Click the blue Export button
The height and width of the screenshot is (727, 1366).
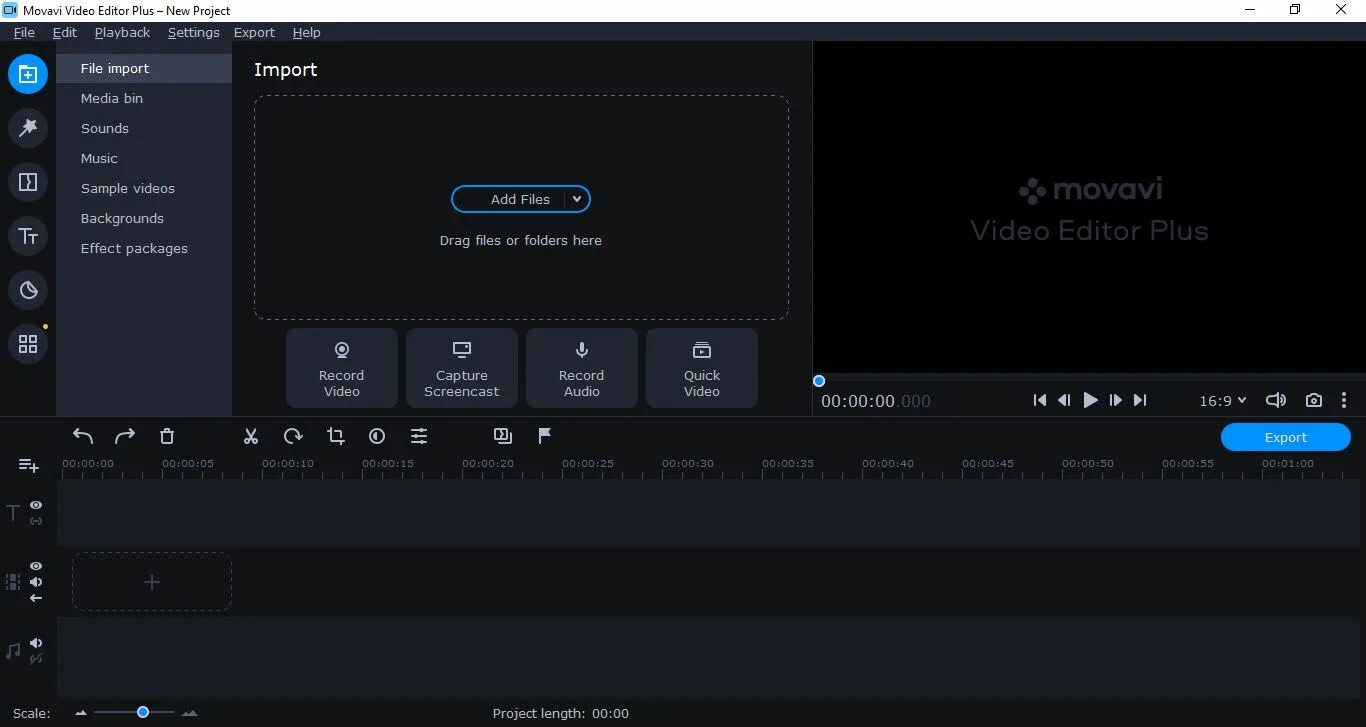pyautogui.click(x=1286, y=437)
